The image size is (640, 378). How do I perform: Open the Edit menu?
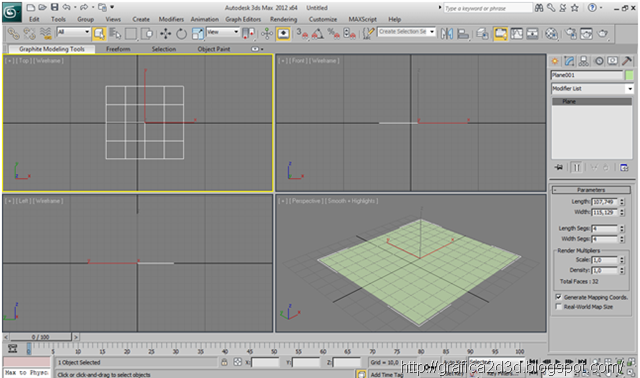point(34,19)
